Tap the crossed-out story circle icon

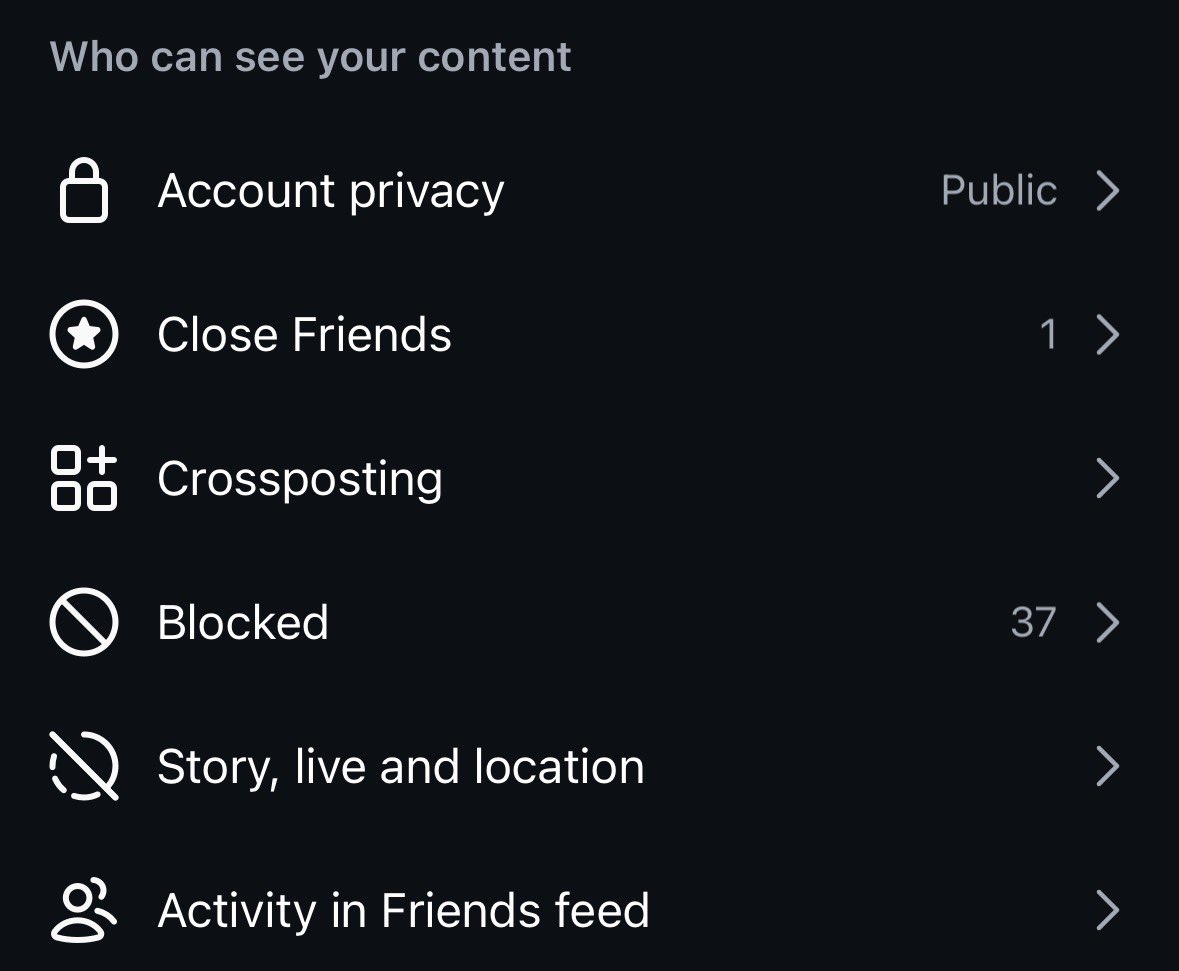click(83, 766)
